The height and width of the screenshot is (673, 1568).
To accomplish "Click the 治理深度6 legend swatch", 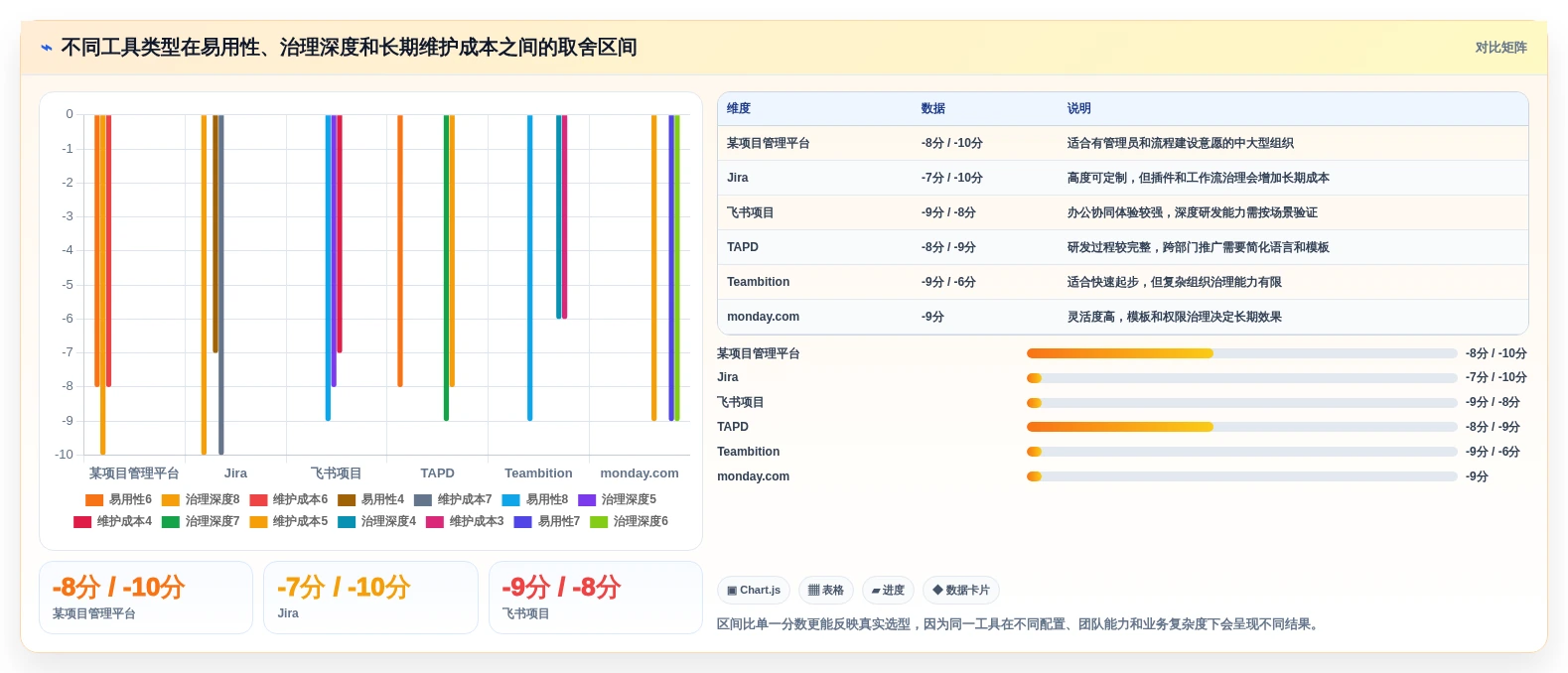I will tap(599, 522).
